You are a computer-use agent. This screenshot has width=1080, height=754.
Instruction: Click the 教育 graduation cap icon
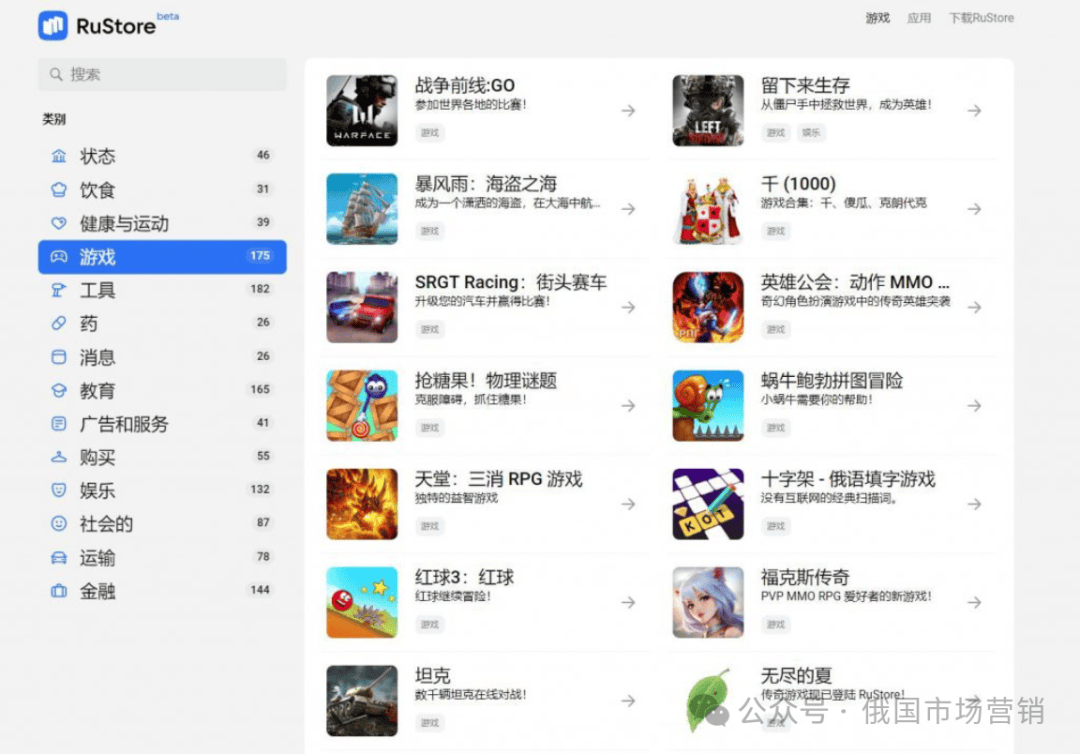coord(59,390)
